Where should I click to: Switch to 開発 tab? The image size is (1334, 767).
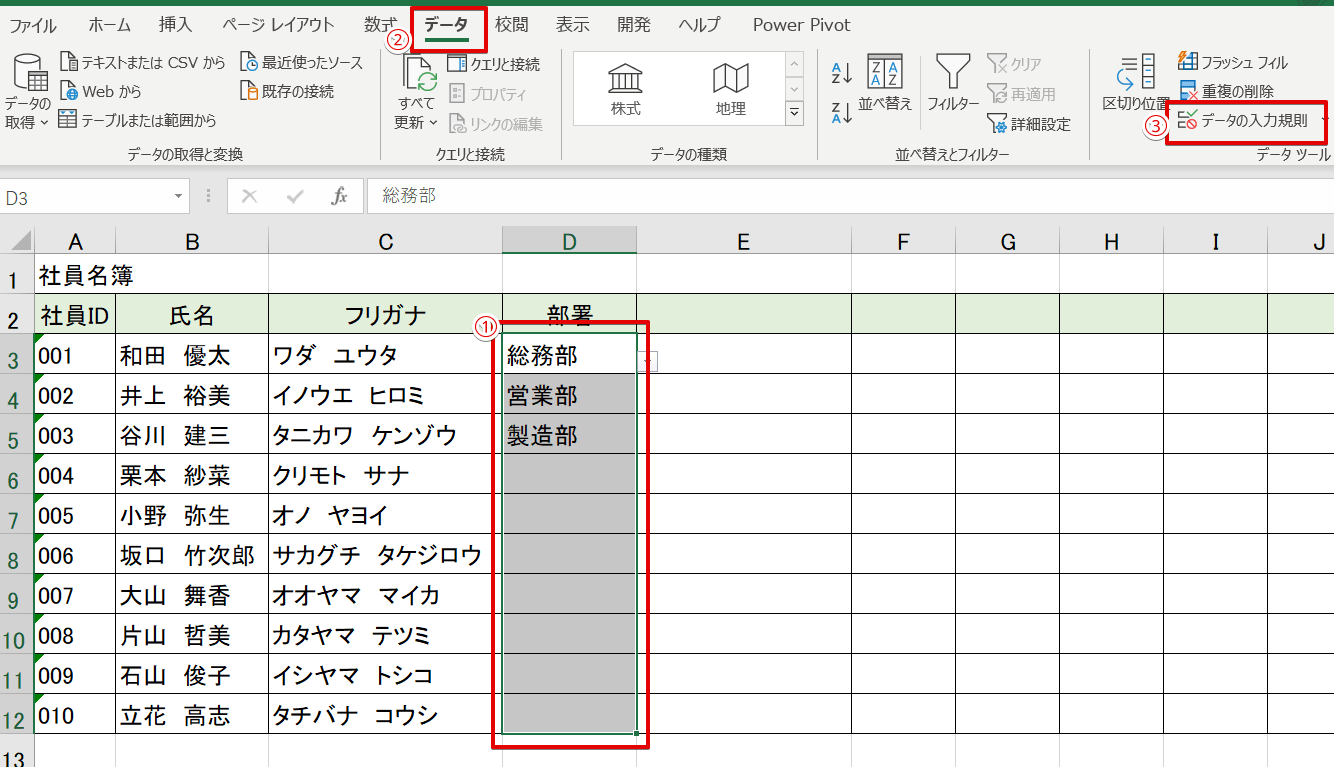(x=634, y=25)
